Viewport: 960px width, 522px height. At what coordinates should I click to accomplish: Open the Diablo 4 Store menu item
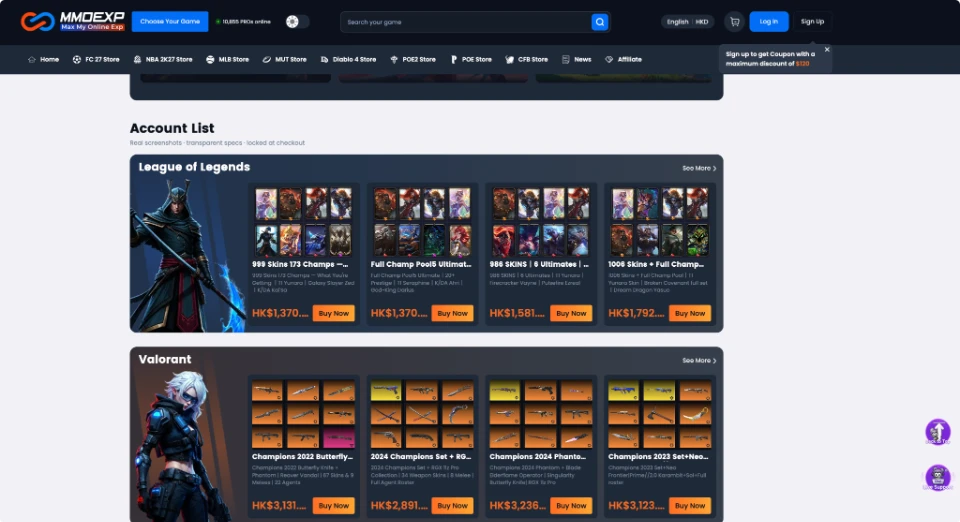(348, 59)
